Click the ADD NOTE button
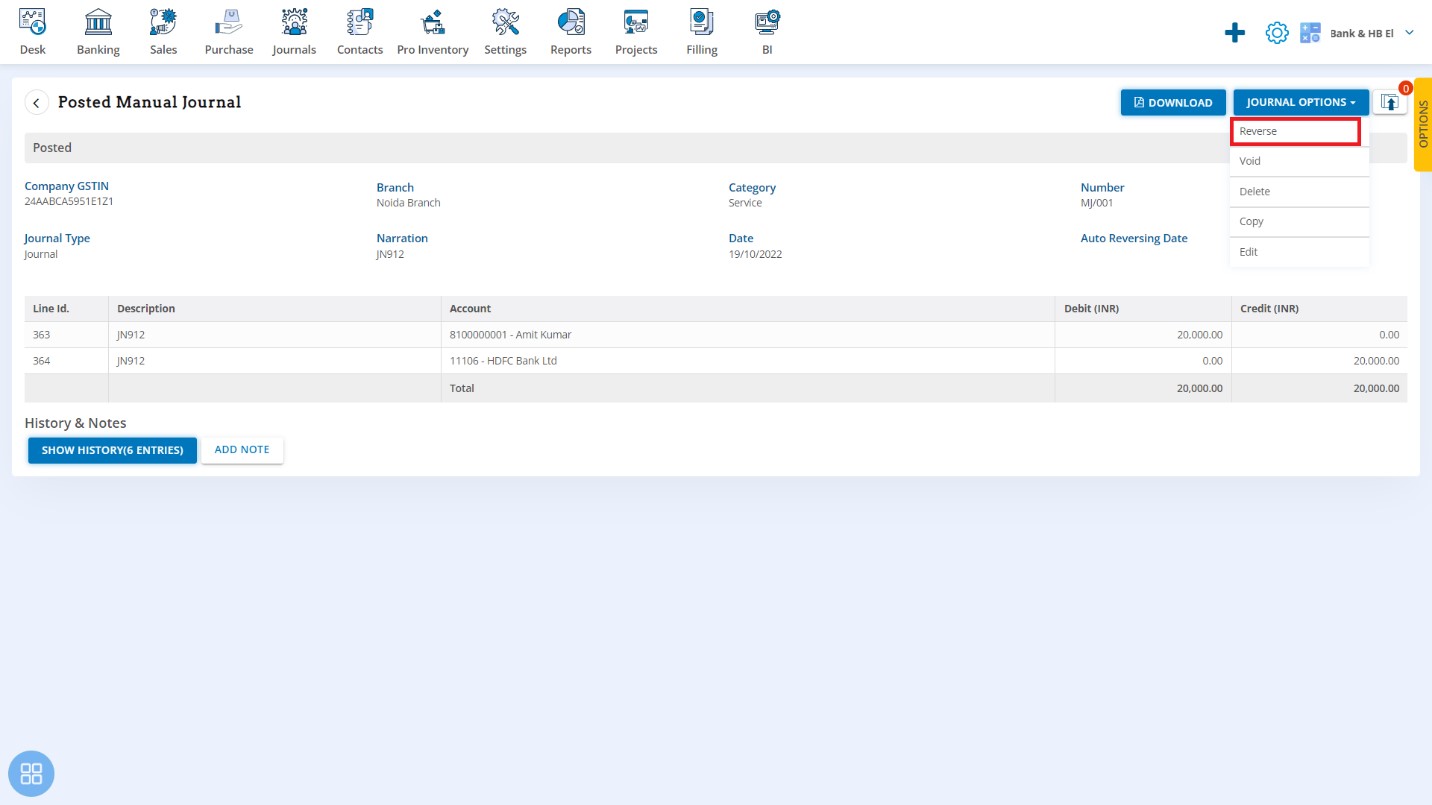 point(242,450)
